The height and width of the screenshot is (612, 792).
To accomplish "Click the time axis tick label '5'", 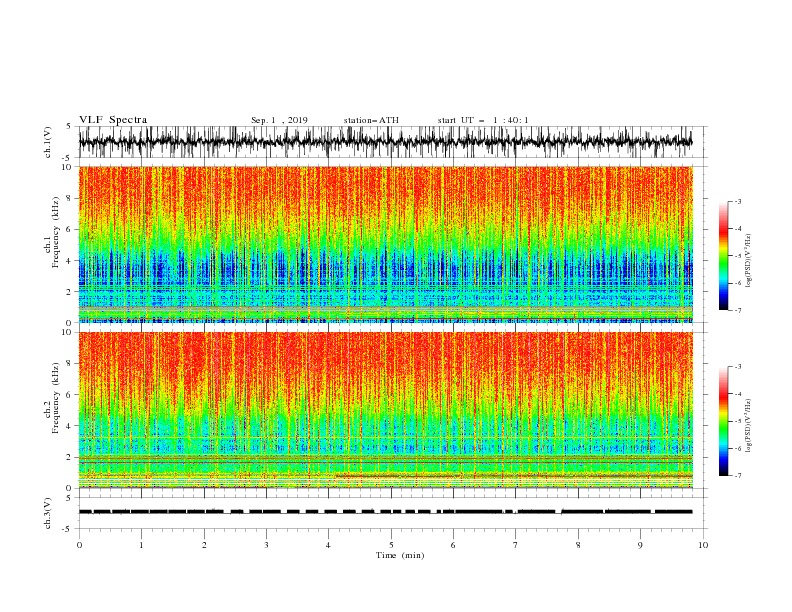I will click(x=391, y=545).
